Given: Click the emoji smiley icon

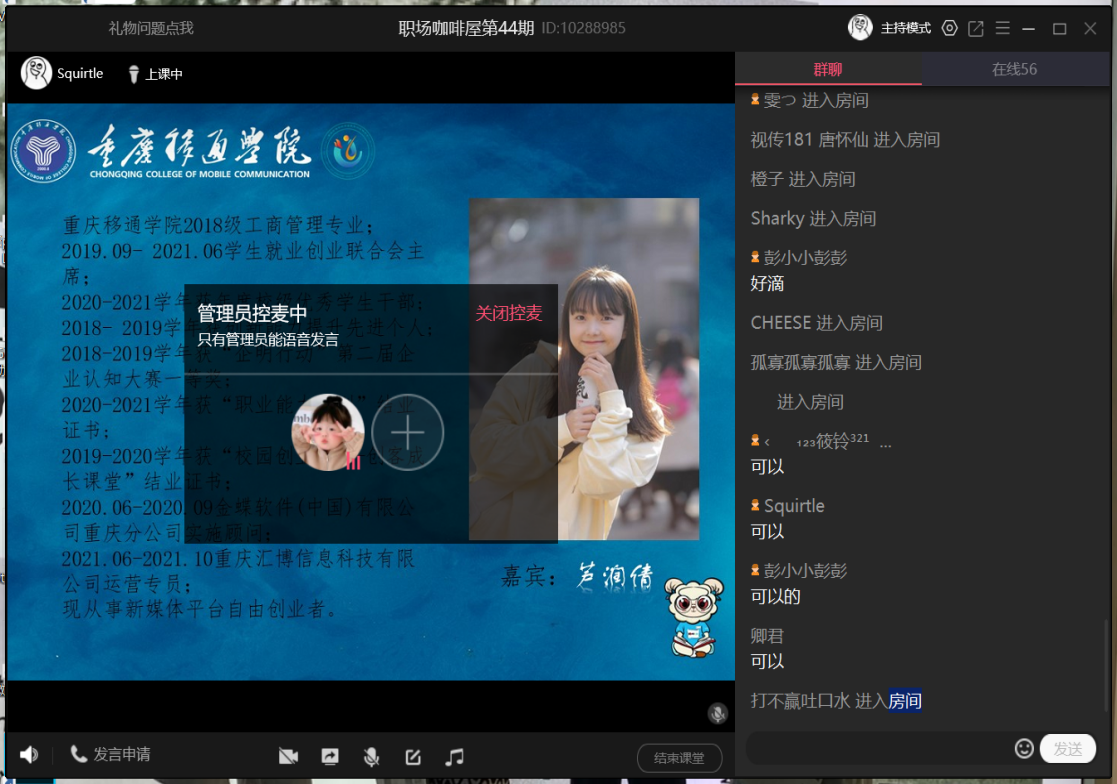Looking at the screenshot, I should pyautogui.click(x=1024, y=748).
